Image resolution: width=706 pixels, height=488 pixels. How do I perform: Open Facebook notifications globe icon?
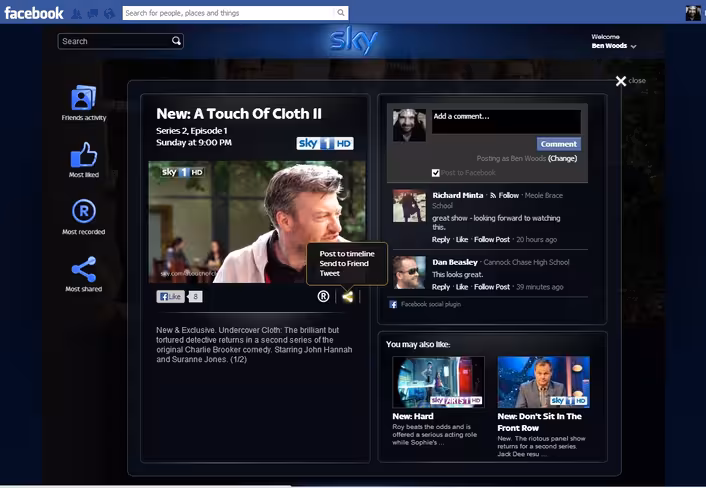[x=109, y=14]
